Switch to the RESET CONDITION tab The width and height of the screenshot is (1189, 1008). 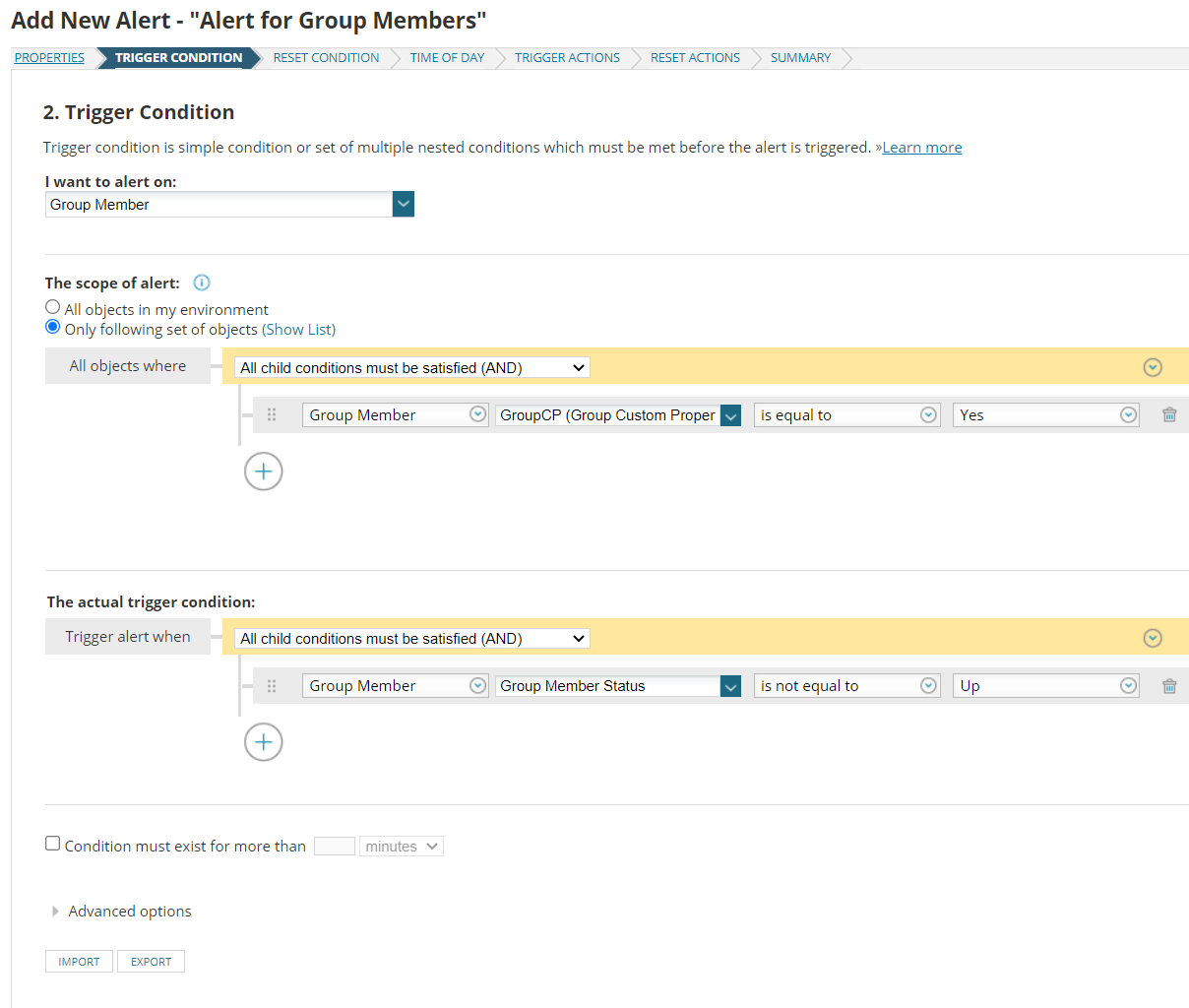[326, 57]
